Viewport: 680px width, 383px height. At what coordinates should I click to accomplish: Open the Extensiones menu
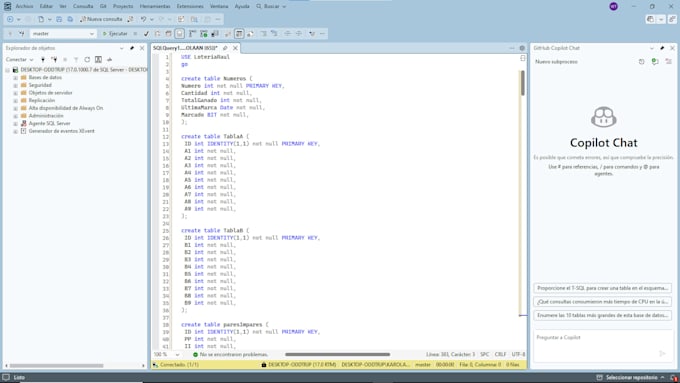tap(190, 7)
